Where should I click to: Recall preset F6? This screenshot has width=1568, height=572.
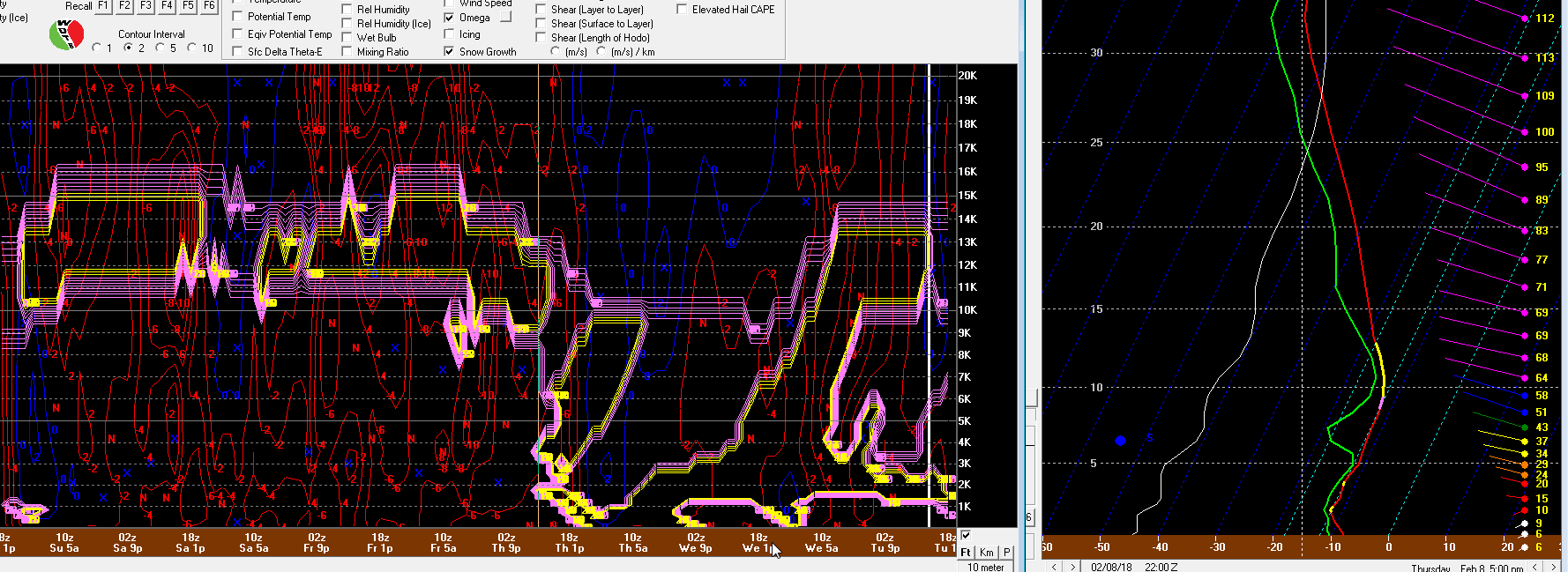(209, 5)
